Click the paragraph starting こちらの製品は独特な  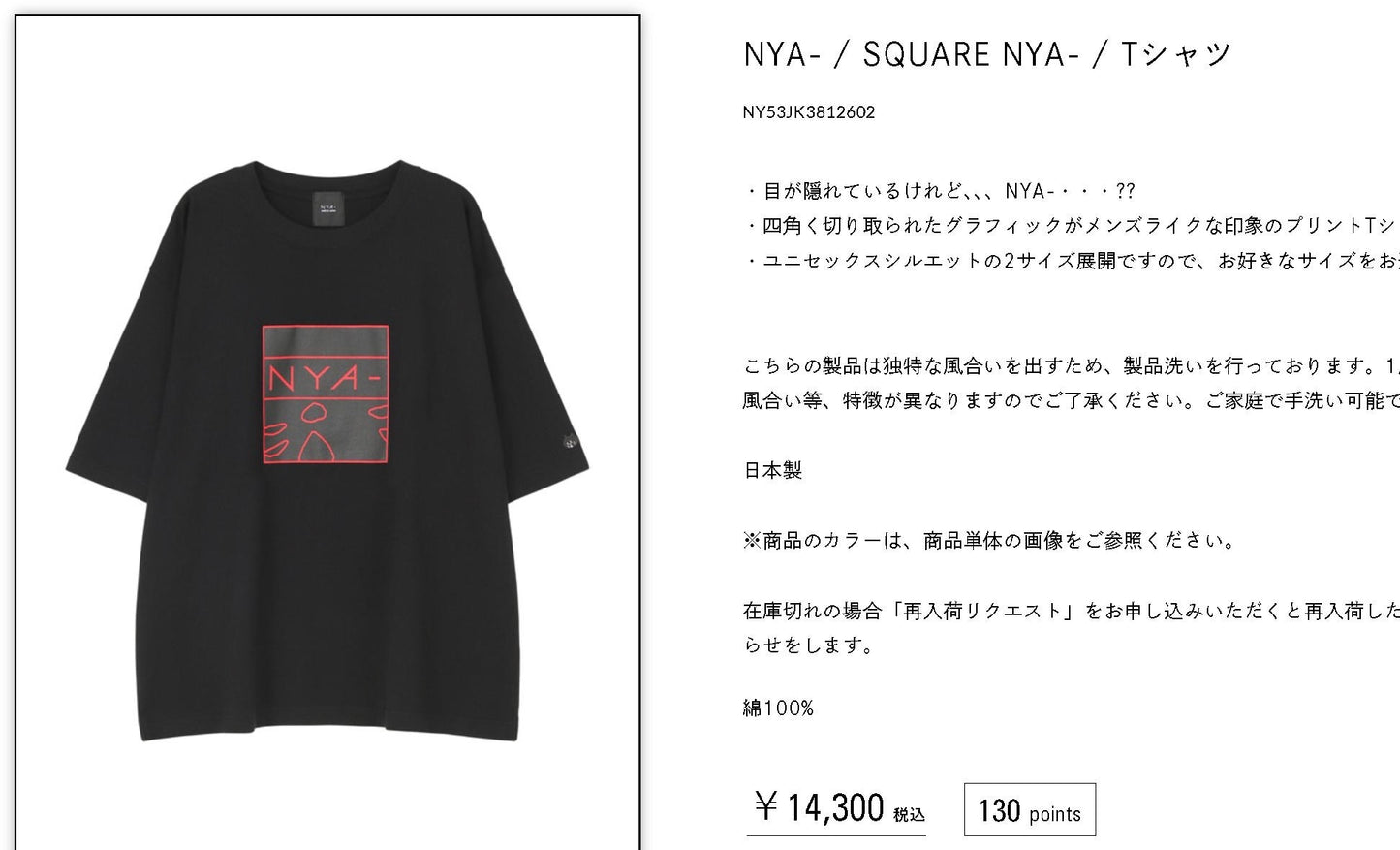click(1072, 383)
